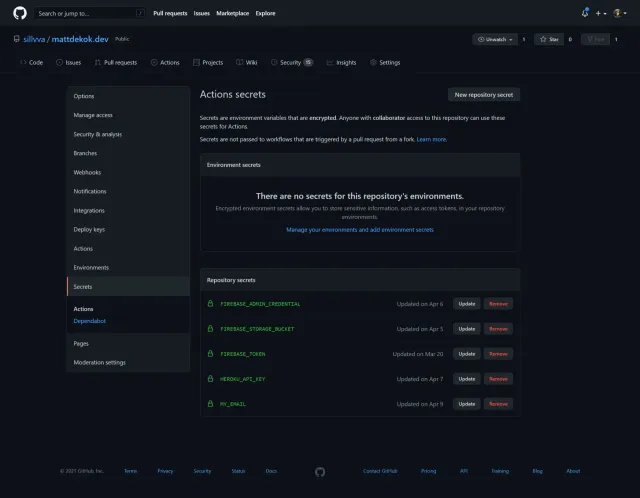Update the MY_EMAIL secret

(x=466, y=404)
